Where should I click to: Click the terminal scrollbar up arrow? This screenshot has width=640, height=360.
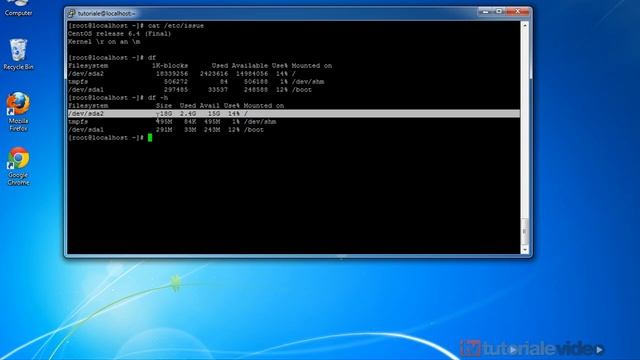click(x=525, y=25)
